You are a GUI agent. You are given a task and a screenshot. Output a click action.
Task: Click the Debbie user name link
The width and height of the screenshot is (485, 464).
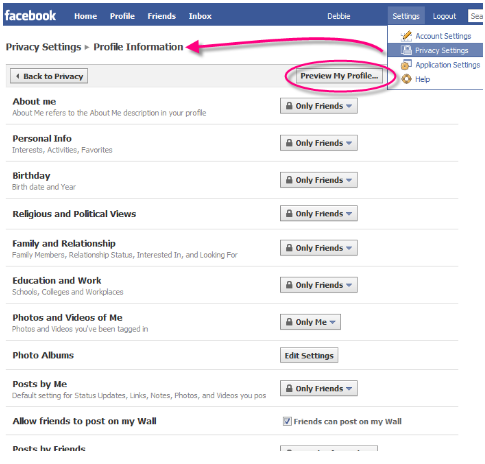coord(339,16)
